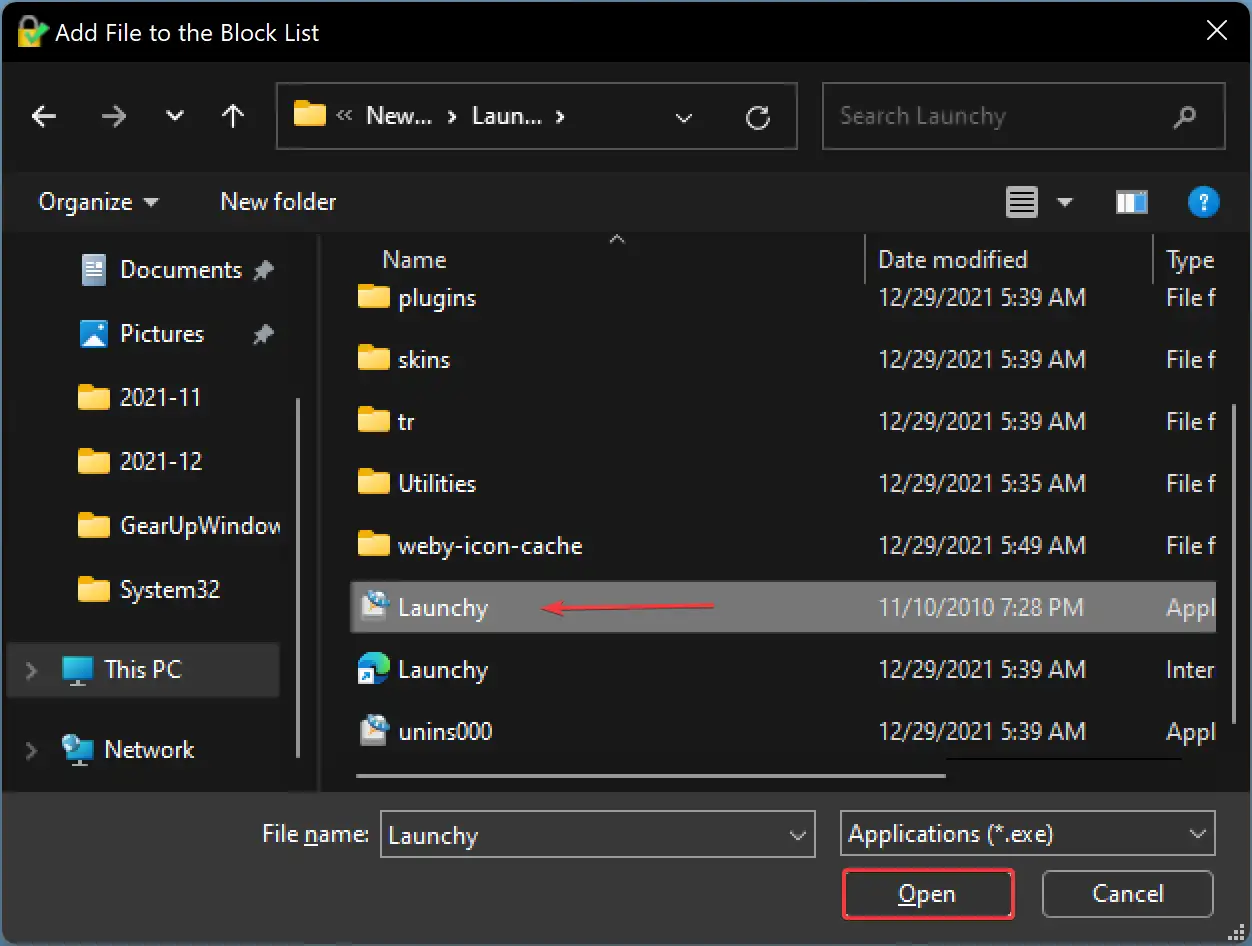Go up one folder level

[x=233, y=117]
